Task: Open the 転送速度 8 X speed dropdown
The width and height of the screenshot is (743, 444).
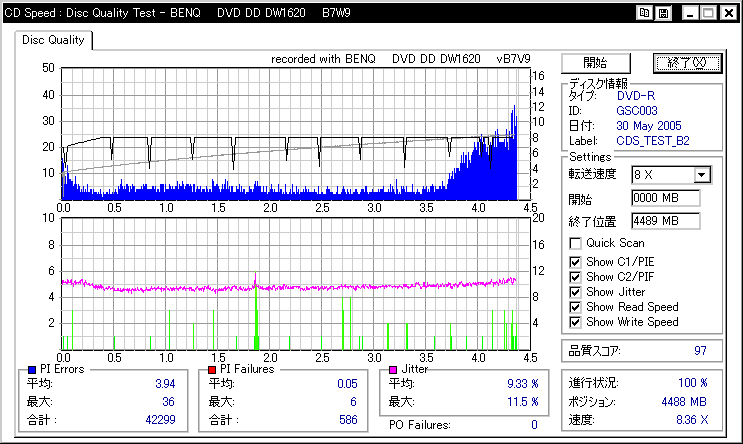Action: click(x=702, y=175)
